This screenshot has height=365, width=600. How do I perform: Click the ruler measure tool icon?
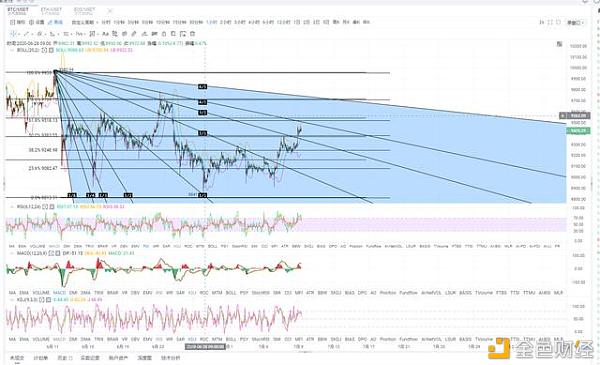154,34
